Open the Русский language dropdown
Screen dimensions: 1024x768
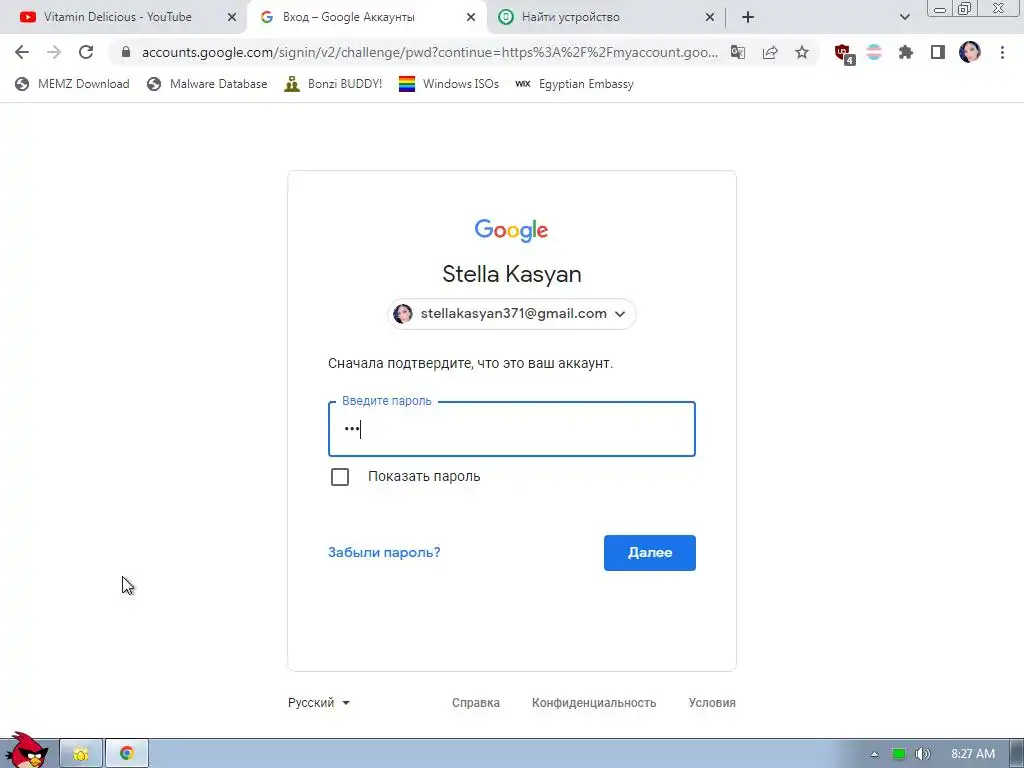319,703
